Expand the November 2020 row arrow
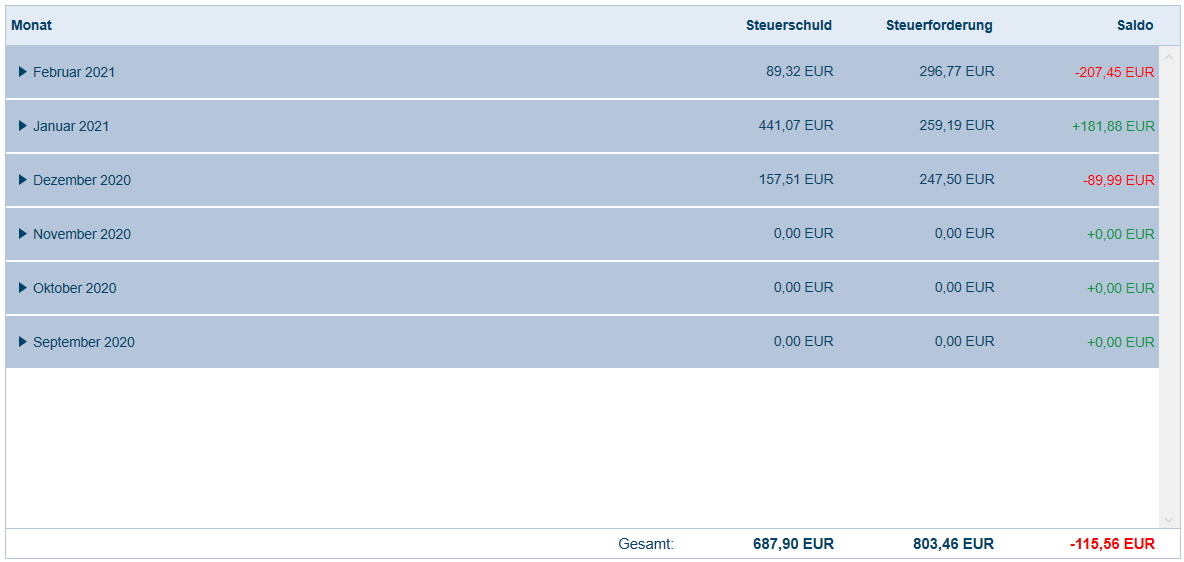Viewport: 1184px width, 562px height. point(23,234)
